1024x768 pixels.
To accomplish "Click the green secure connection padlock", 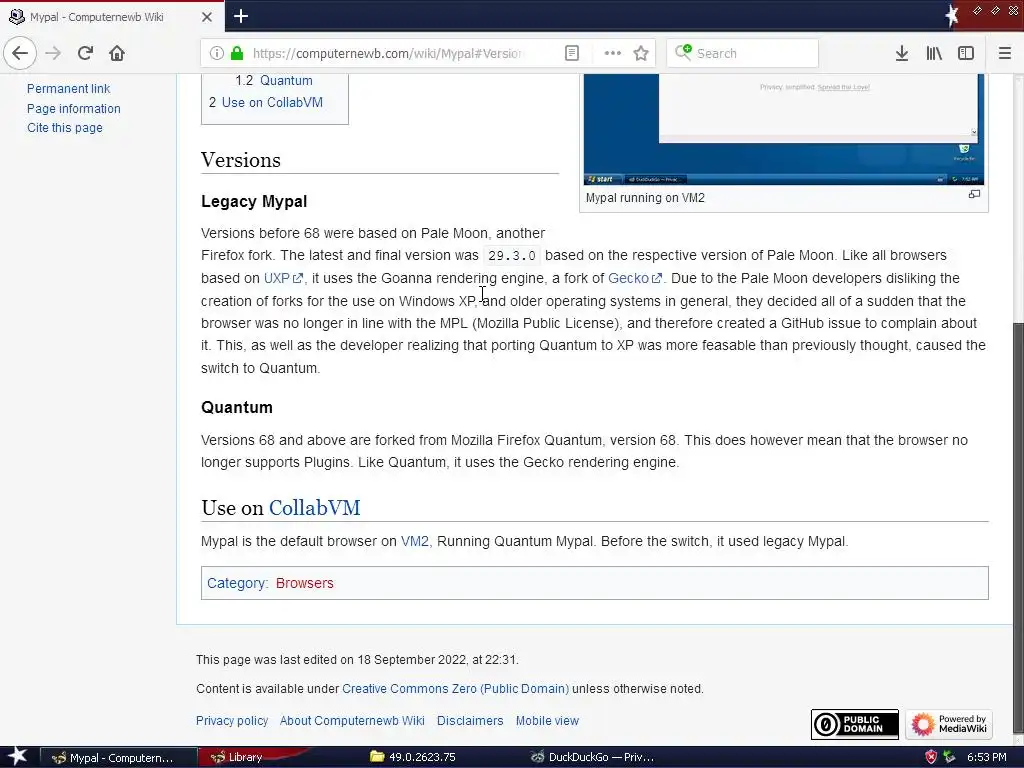I will point(237,53).
